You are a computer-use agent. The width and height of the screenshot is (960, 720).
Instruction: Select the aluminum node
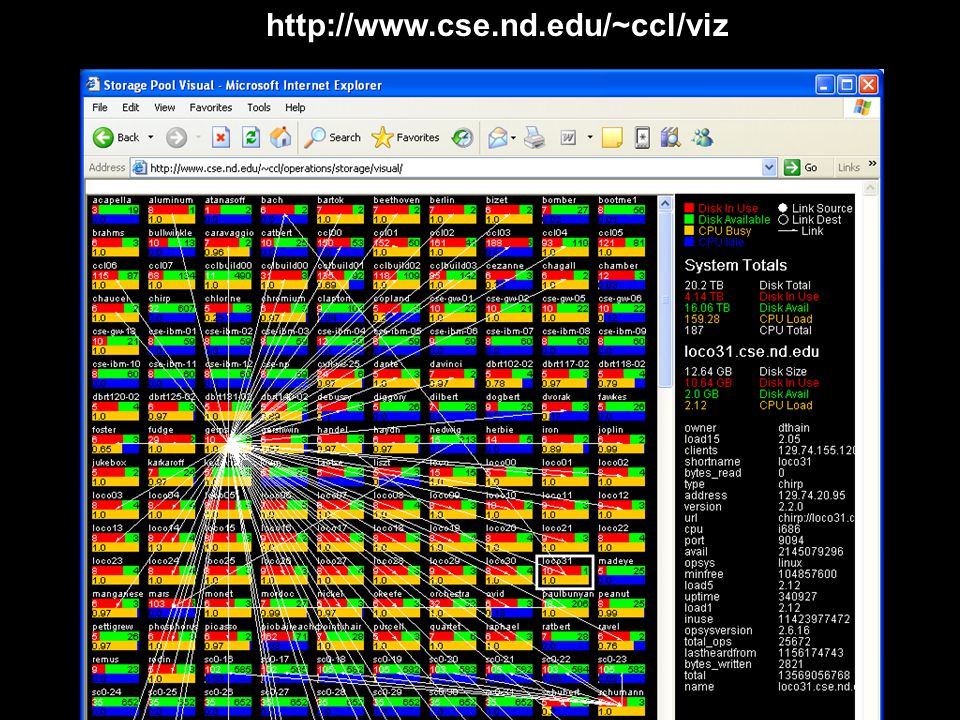(171, 210)
